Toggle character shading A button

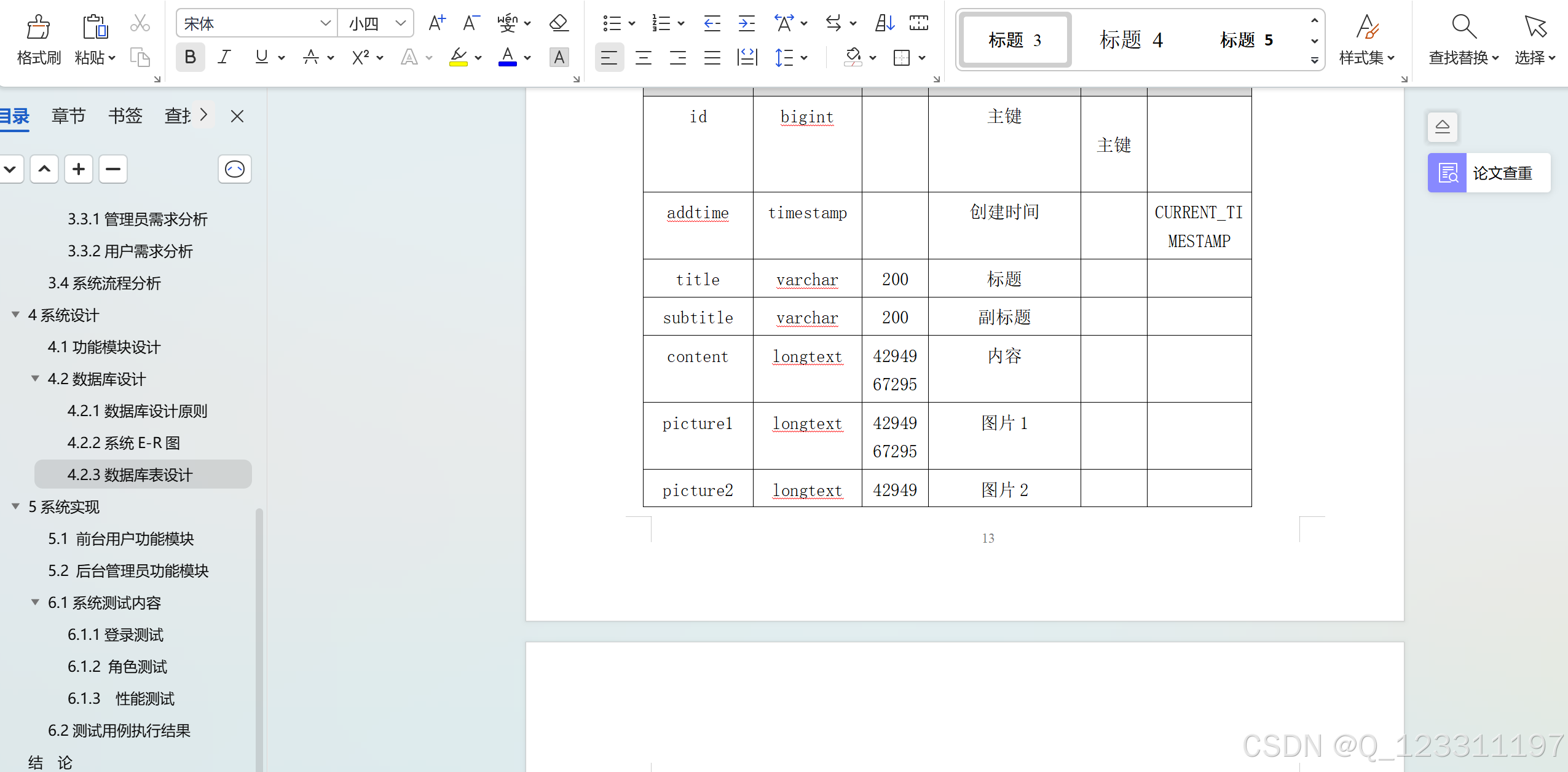coord(559,57)
